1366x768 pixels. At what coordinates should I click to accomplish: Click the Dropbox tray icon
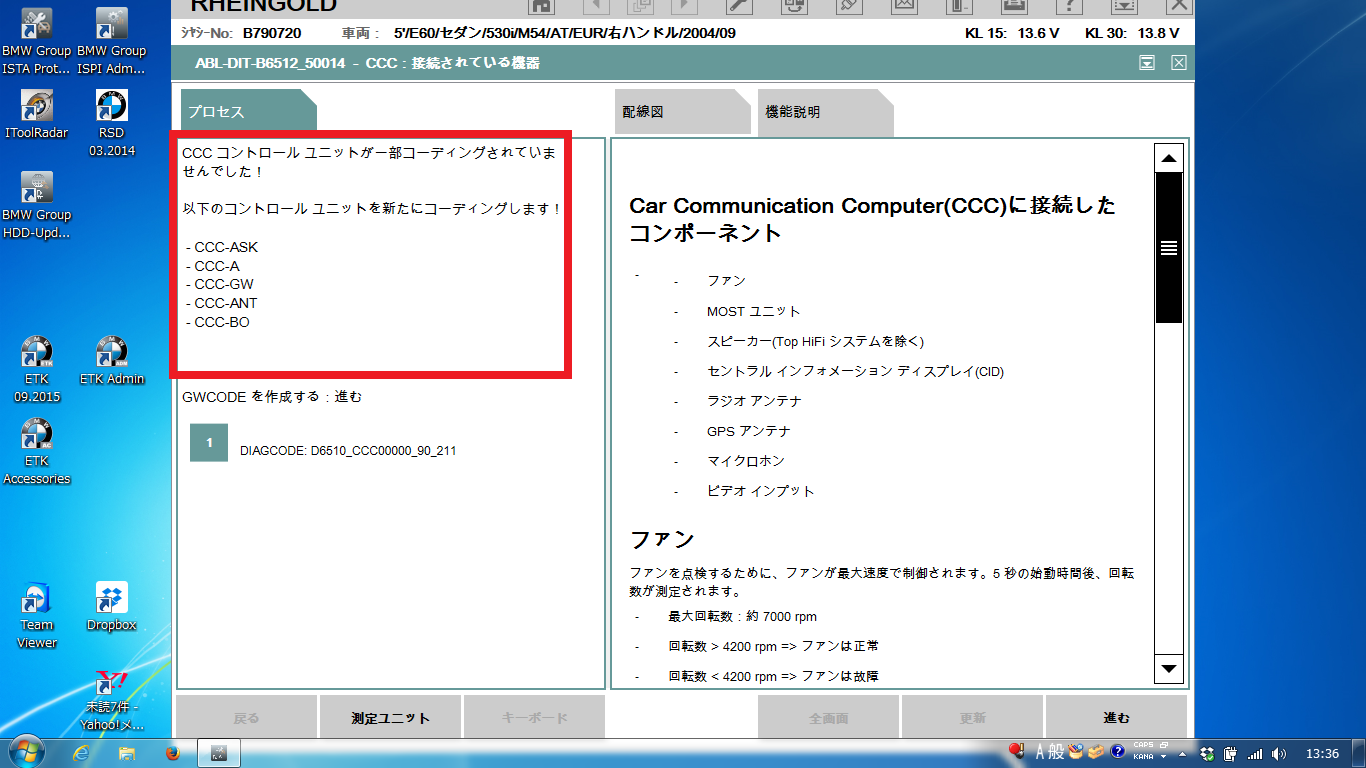(x=1207, y=753)
